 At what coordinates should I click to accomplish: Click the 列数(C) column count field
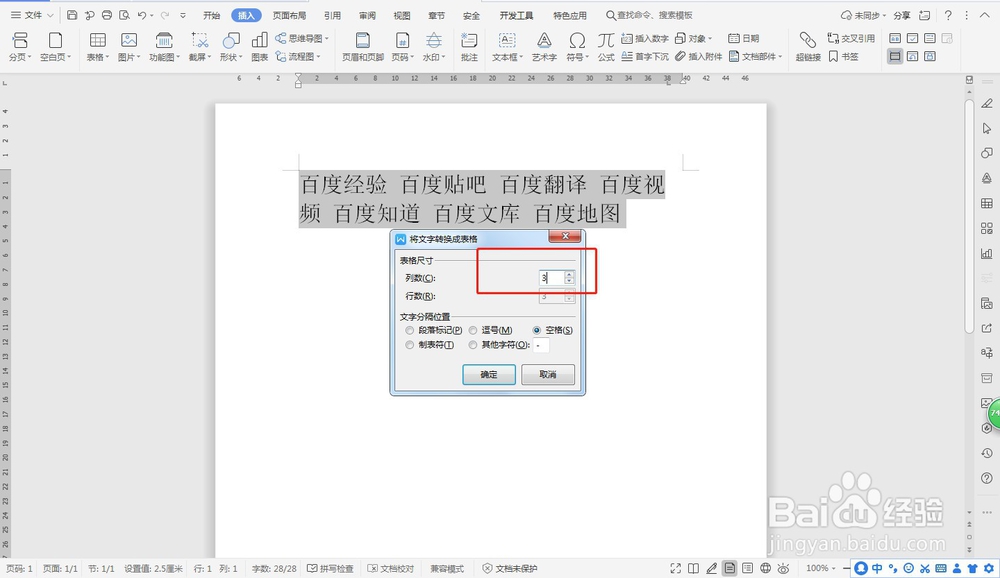tap(552, 278)
